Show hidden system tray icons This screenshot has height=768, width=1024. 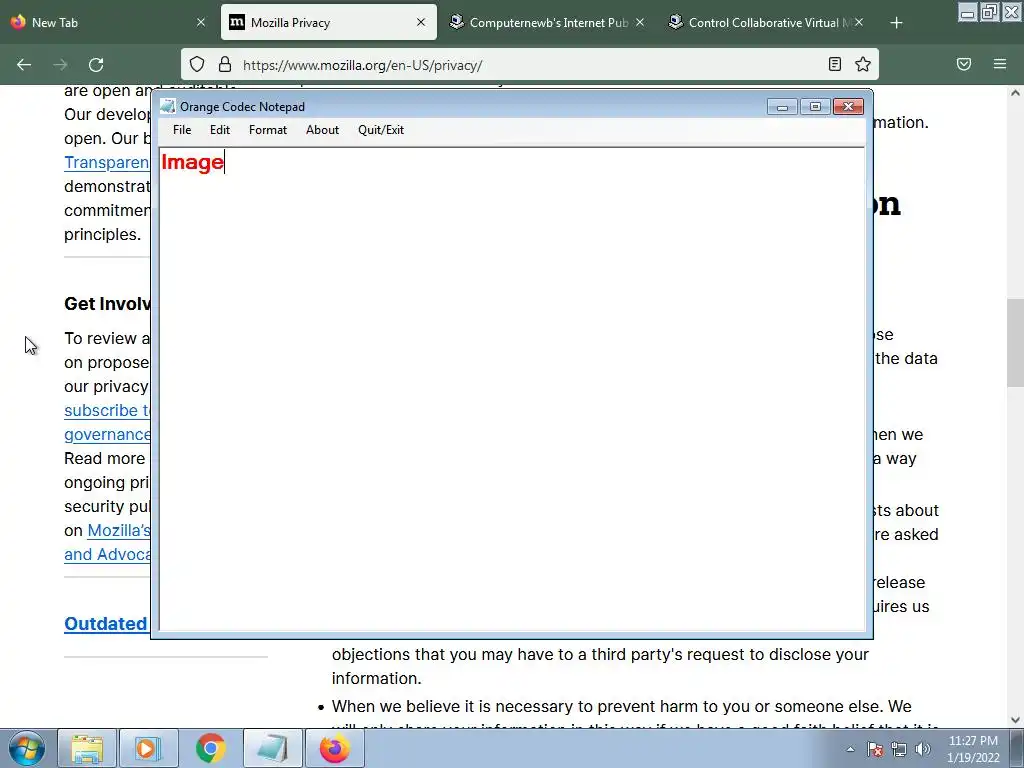pos(850,749)
